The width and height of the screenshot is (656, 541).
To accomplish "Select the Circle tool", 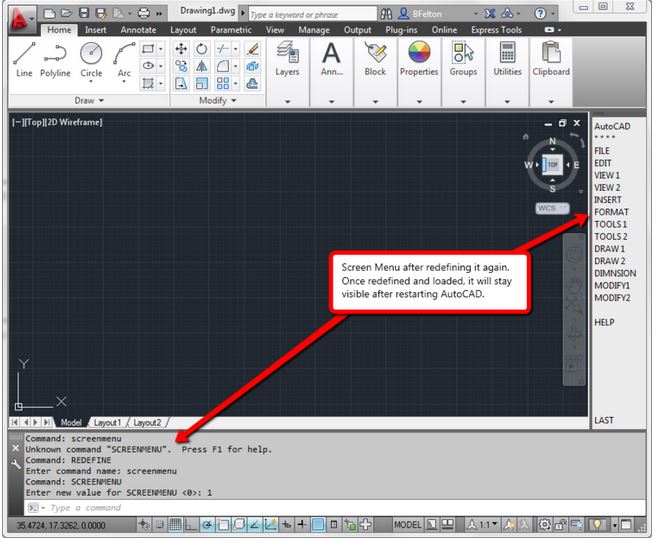I will tap(91, 60).
